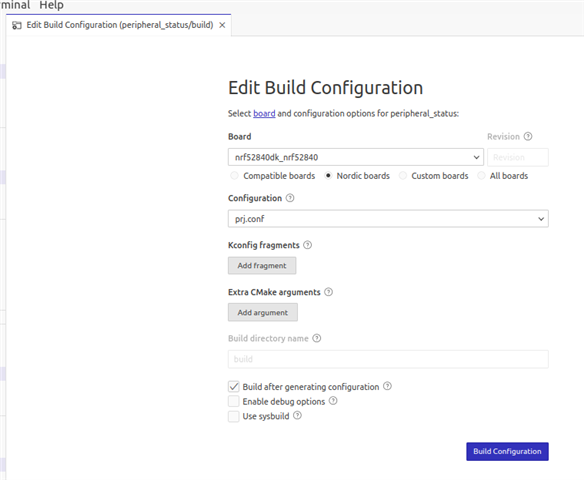Click the Build Configuration button
Viewport: 584px width, 480px height.
click(x=507, y=451)
